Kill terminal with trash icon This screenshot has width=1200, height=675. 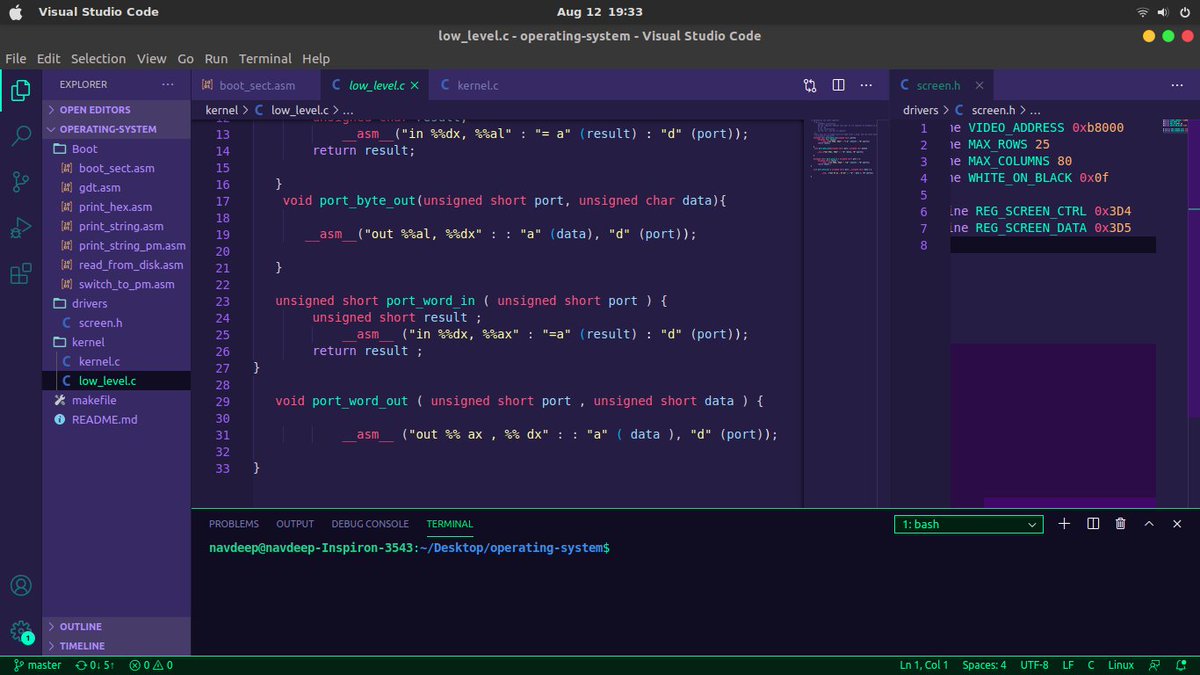coord(1121,524)
